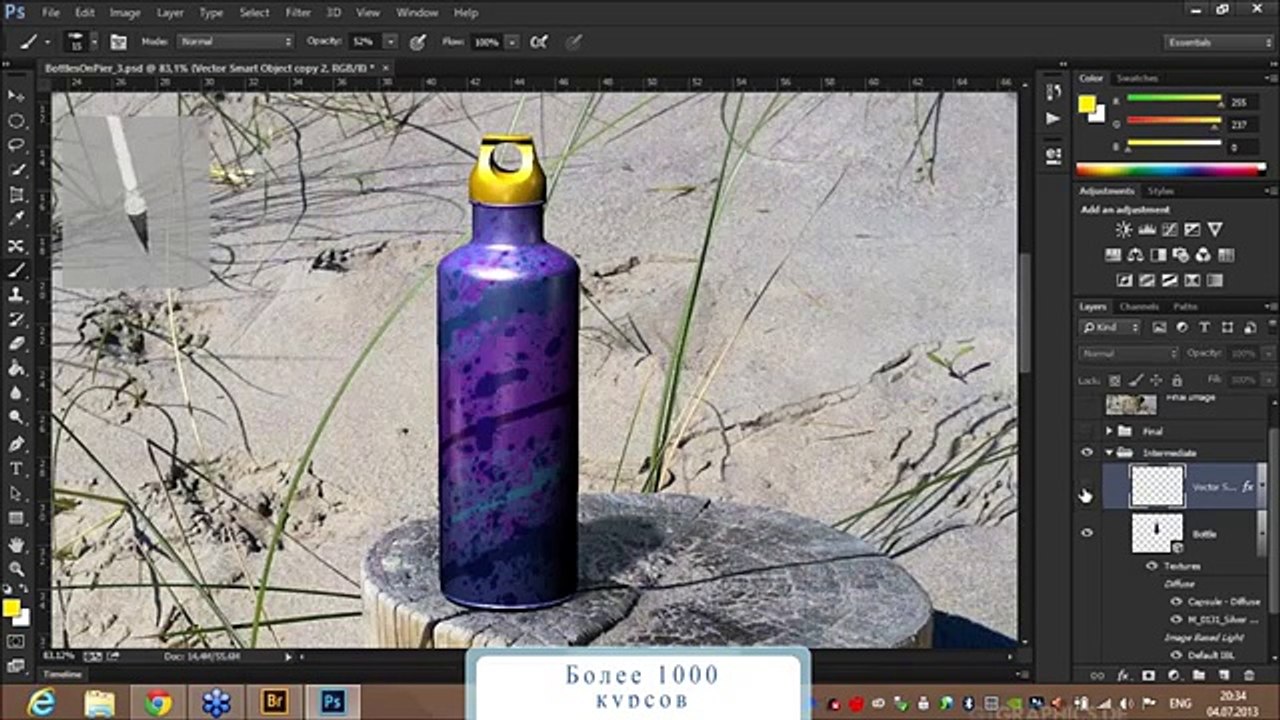The width and height of the screenshot is (1280, 720).
Task: Select the Move tool
Action: (x=16, y=96)
